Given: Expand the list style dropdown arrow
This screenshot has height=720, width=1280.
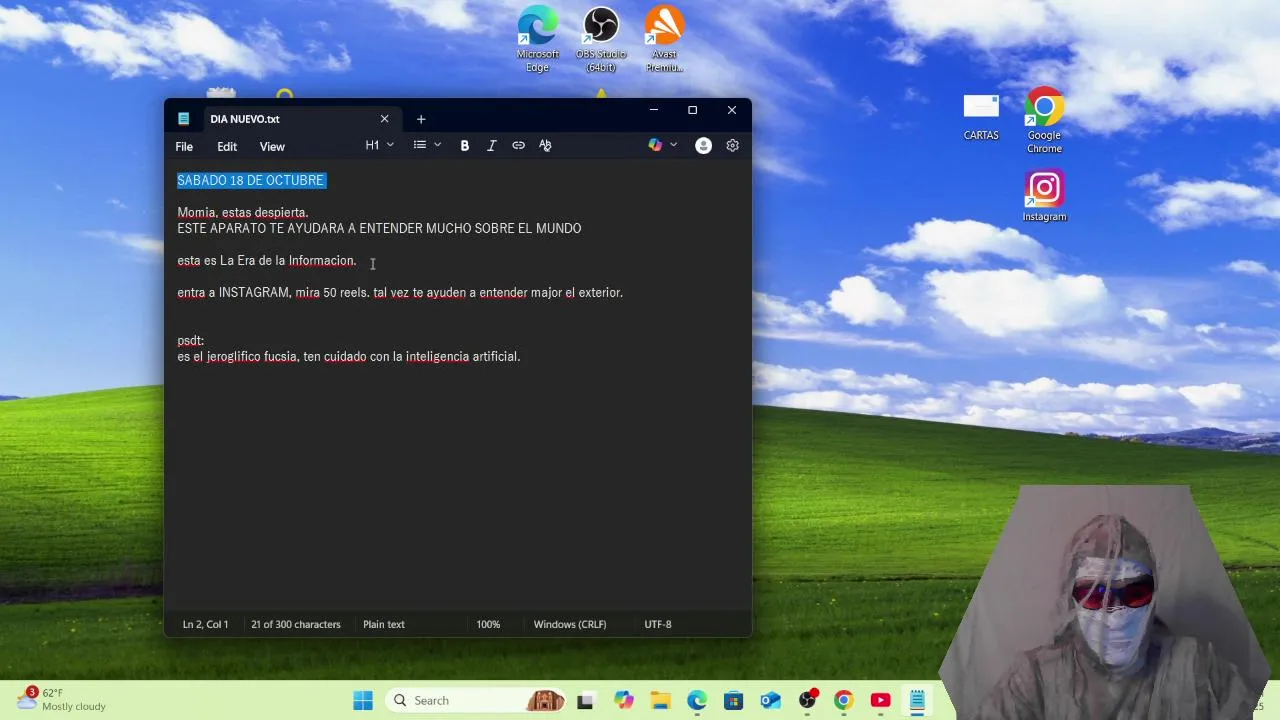Looking at the screenshot, I should pyautogui.click(x=437, y=145).
